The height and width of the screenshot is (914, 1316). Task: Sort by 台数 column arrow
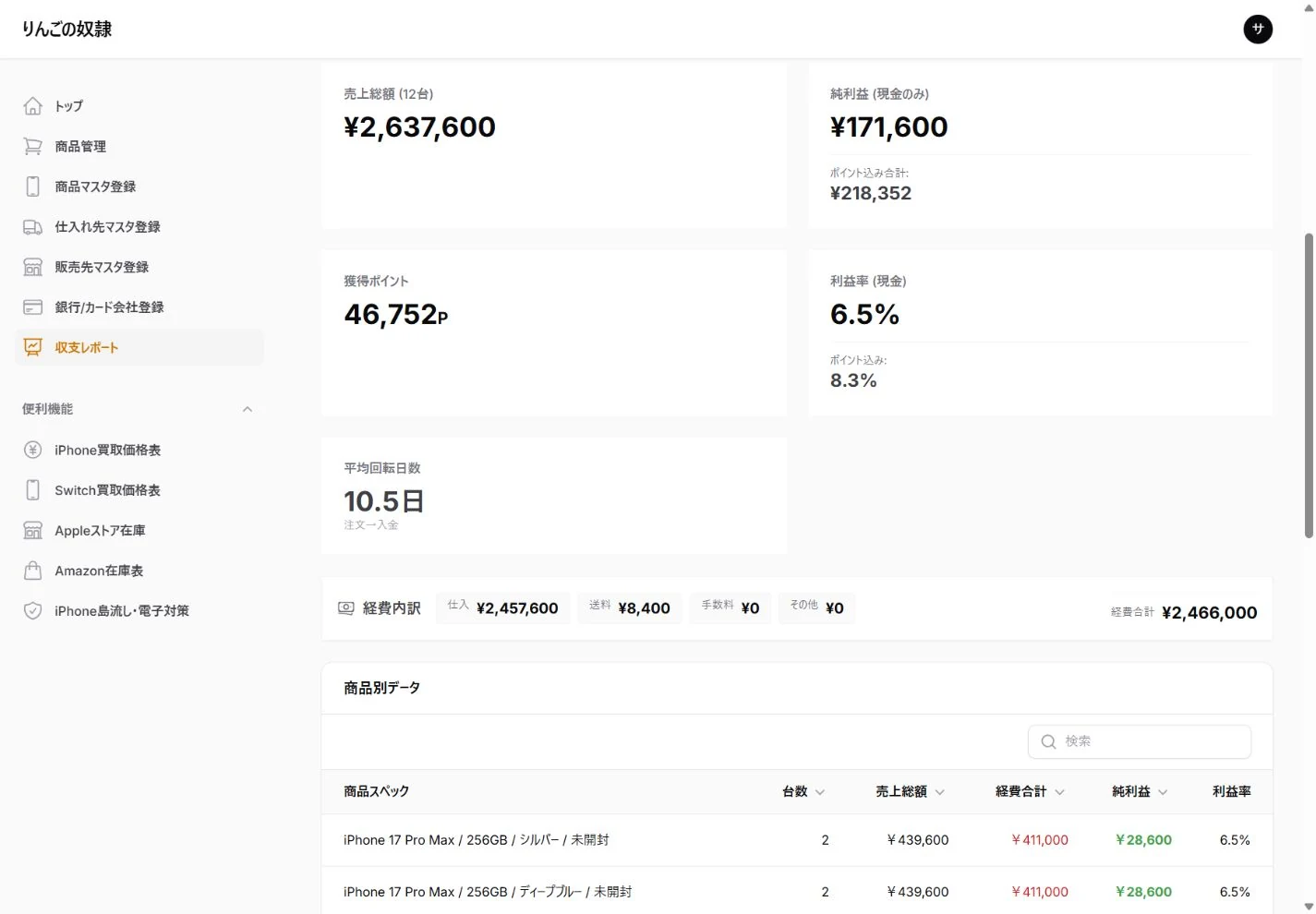(x=820, y=792)
